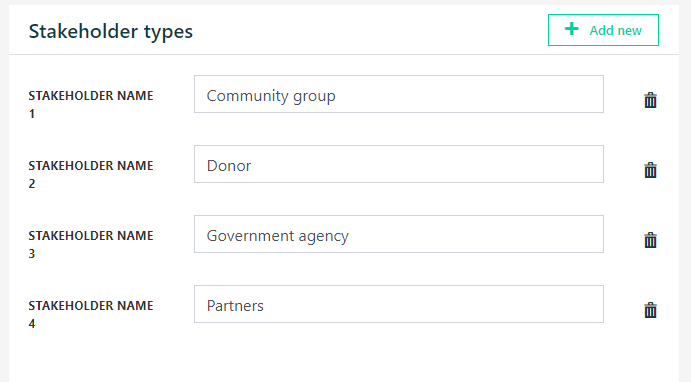691x382 pixels.
Task: Click the Stakeholder Name 1 label
Action: (x=91, y=104)
